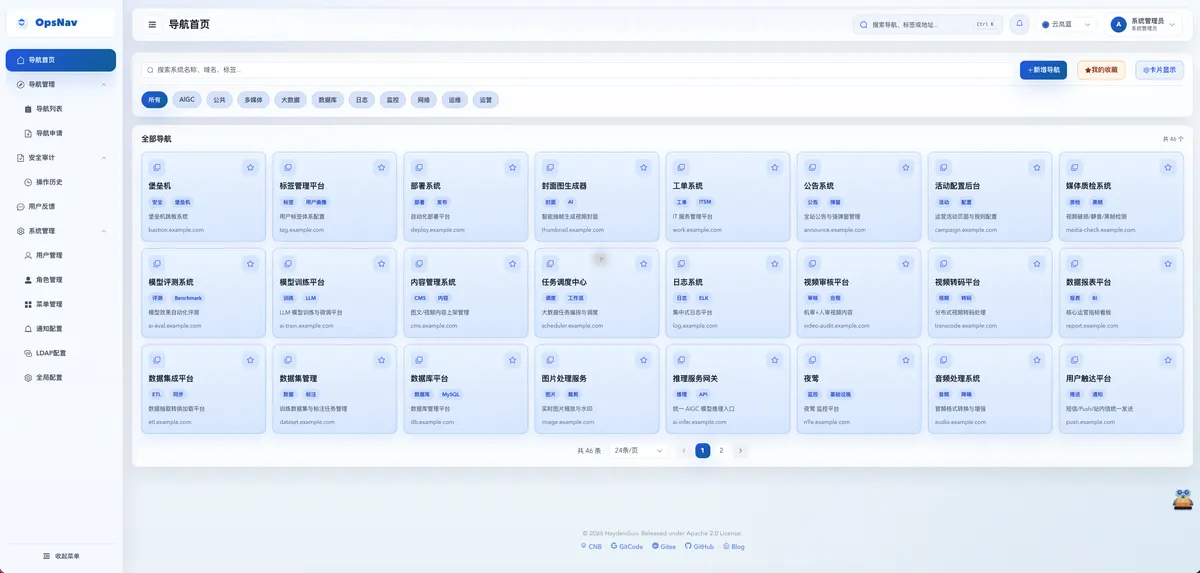Toggle favorite star on 公告系统 card
This screenshot has height=573, width=1200.
905,167
